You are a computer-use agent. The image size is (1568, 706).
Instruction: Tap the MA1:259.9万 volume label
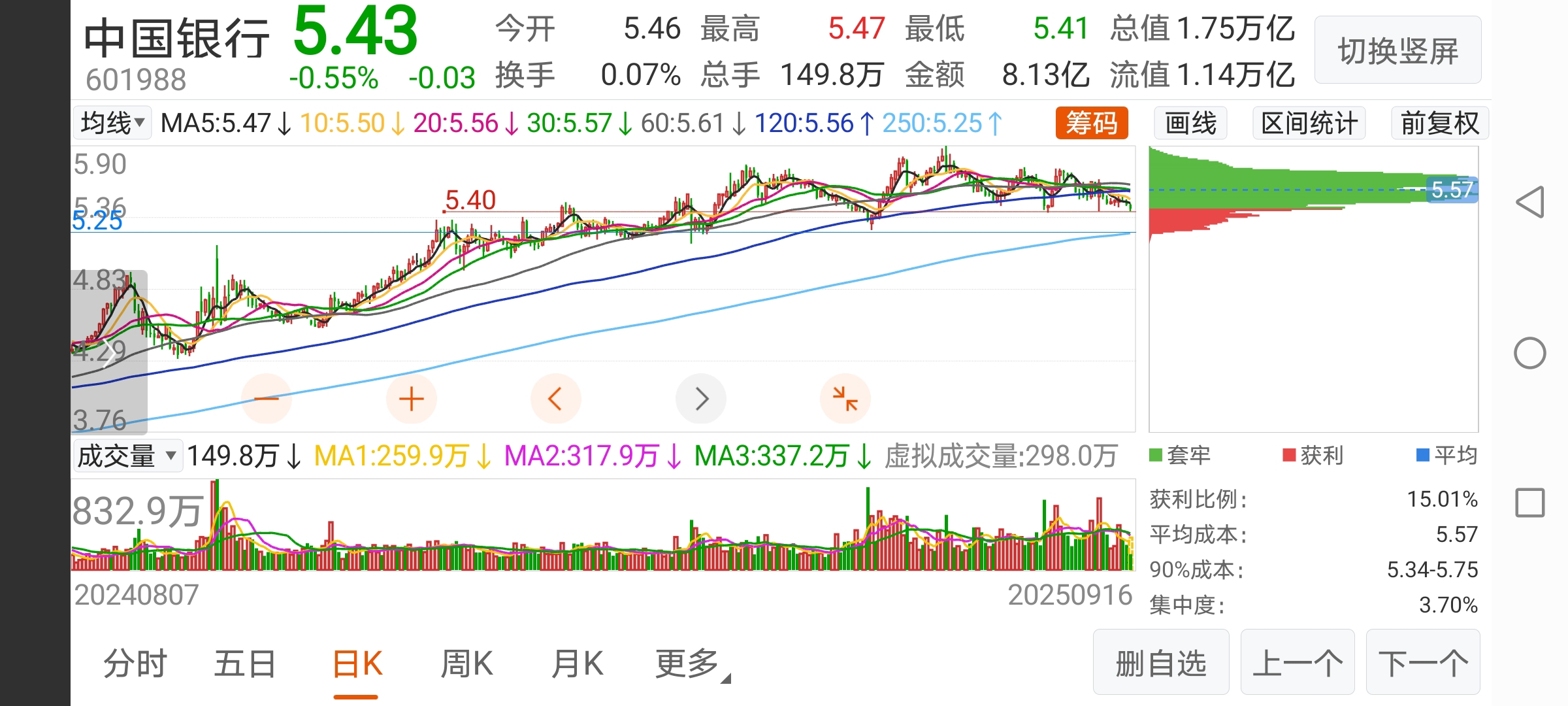pyautogui.click(x=402, y=456)
